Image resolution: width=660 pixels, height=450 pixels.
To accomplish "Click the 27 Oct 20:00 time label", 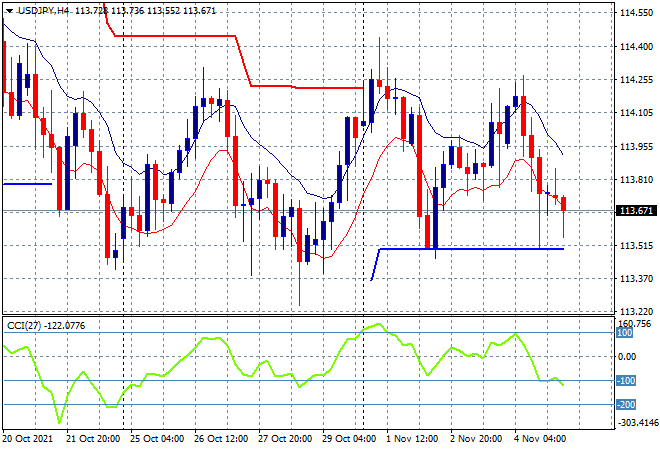I will click(x=285, y=439).
